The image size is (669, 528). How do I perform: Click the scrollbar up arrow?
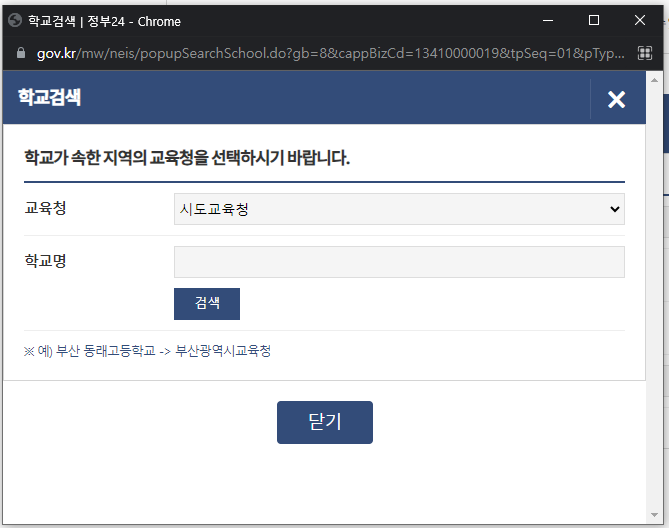coord(654,80)
